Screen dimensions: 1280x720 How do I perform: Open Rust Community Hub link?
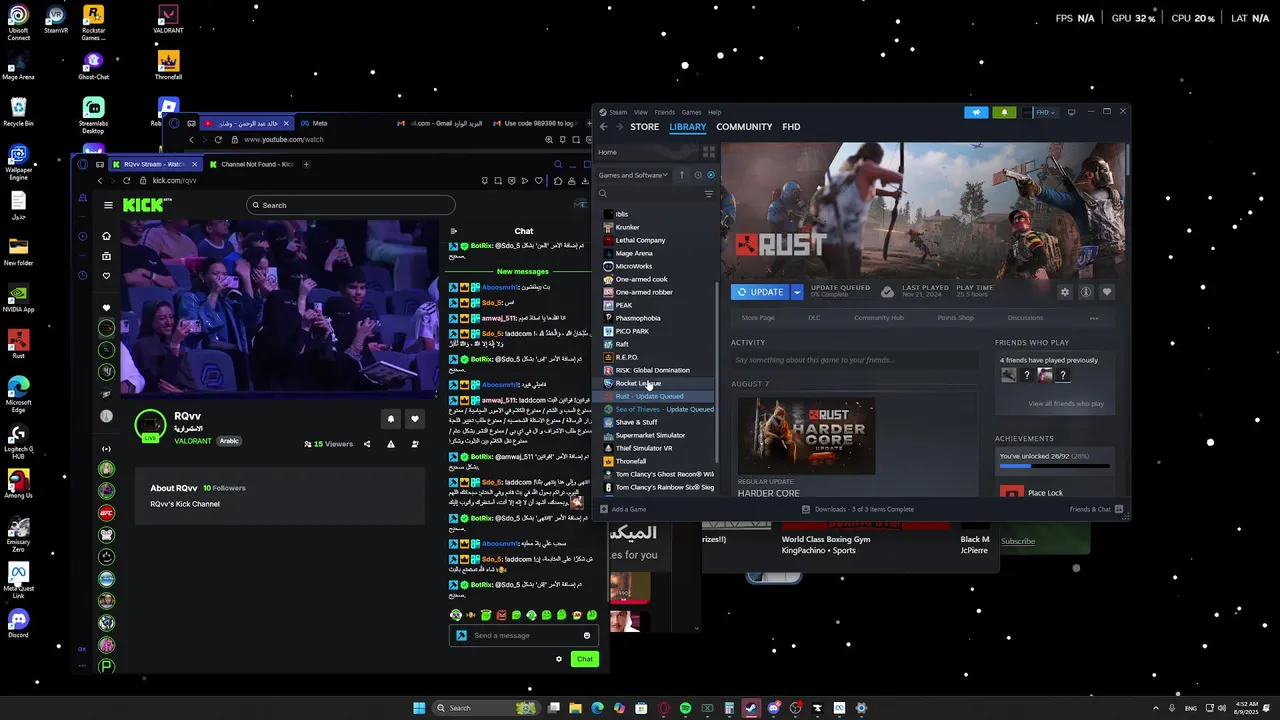tap(879, 318)
